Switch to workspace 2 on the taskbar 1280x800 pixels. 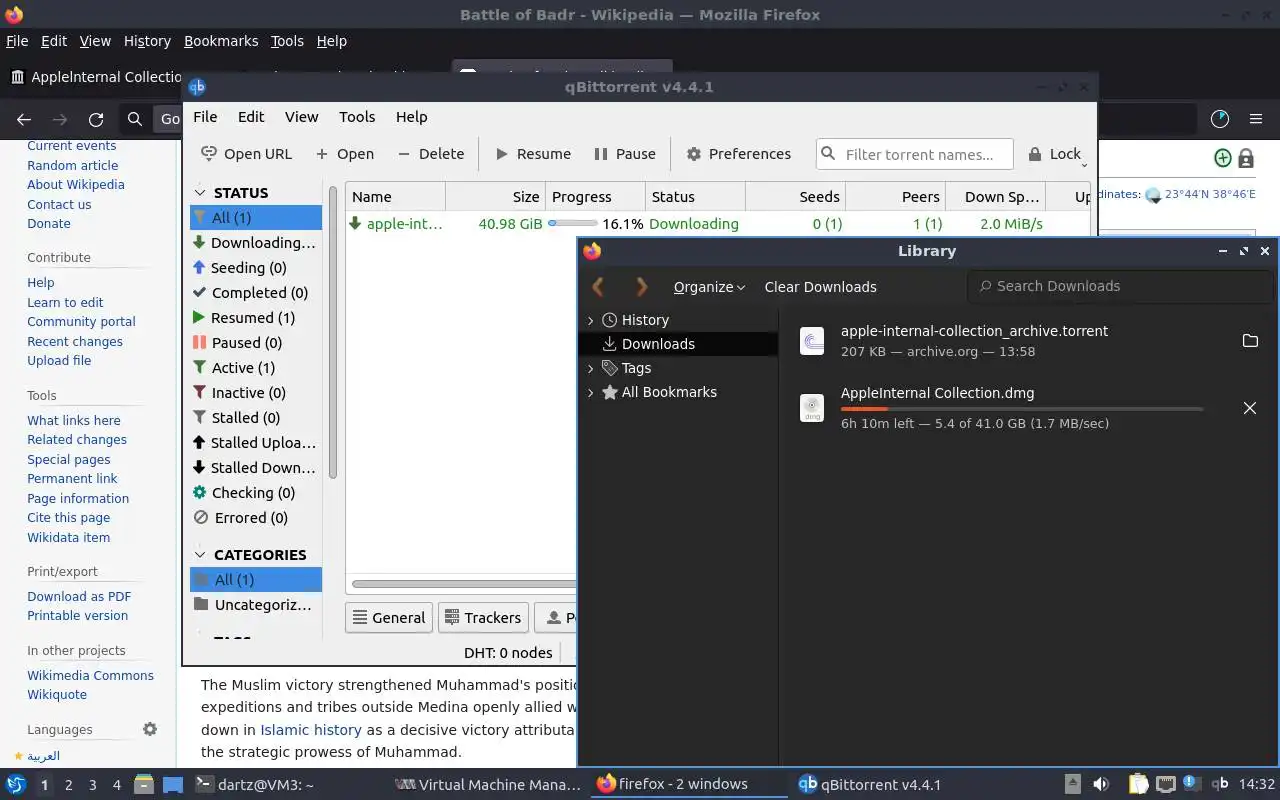[x=68, y=785]
